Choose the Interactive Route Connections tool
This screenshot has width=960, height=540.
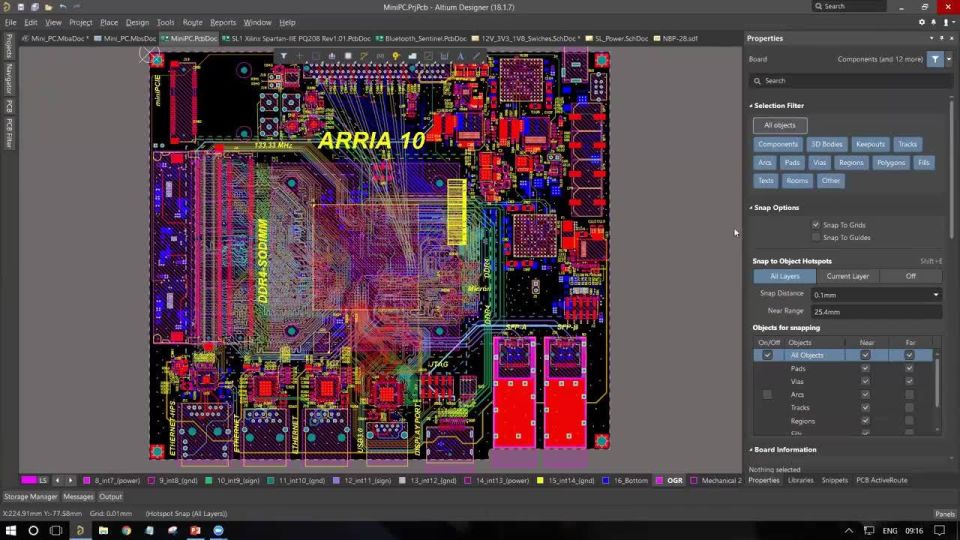[x=364, y=56]
